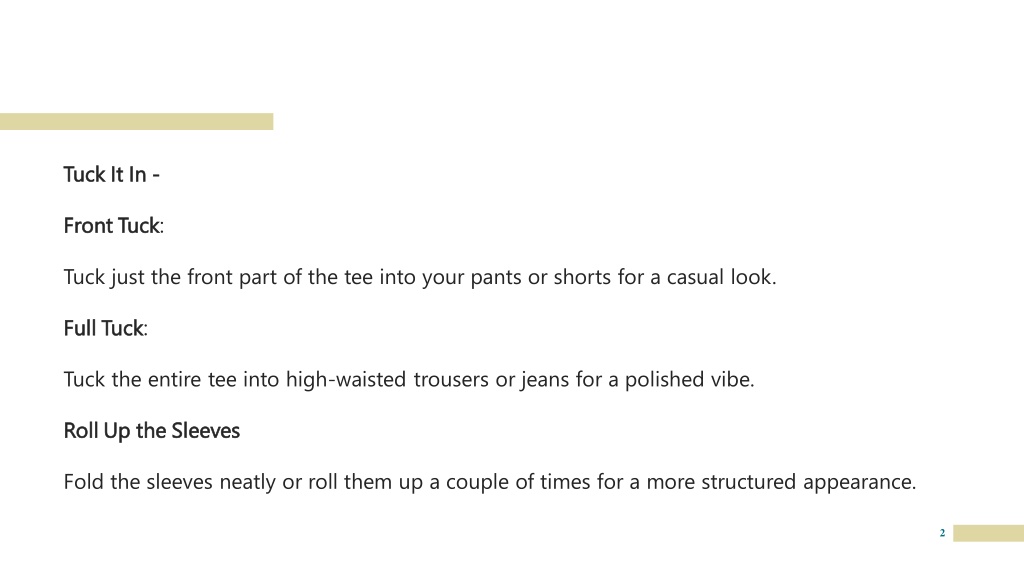Click the slide page number 2
Viewport: 1024px width, 576px height.
click(x=942, y=533)
